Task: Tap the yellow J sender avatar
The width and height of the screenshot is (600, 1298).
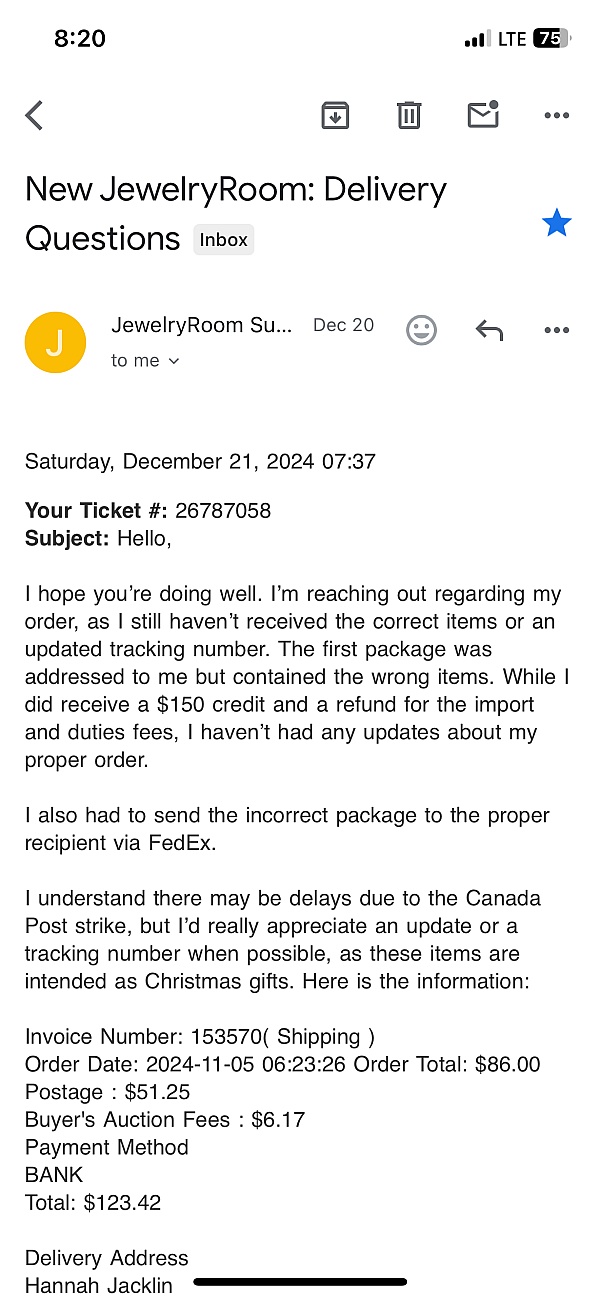Action: pos(55,342)
